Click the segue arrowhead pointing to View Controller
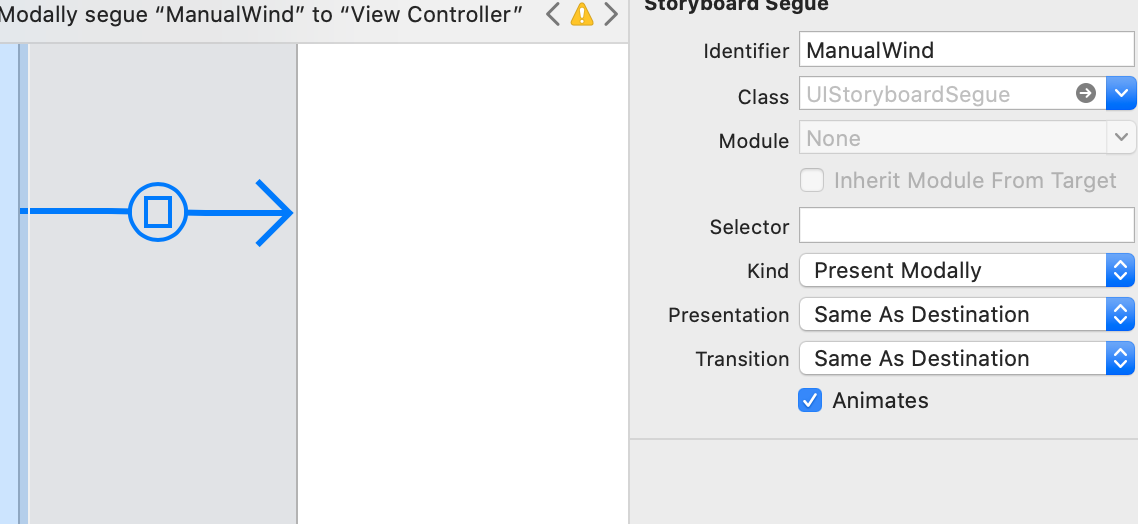This screenshot has height=524, width=1138. click(274, 213)
